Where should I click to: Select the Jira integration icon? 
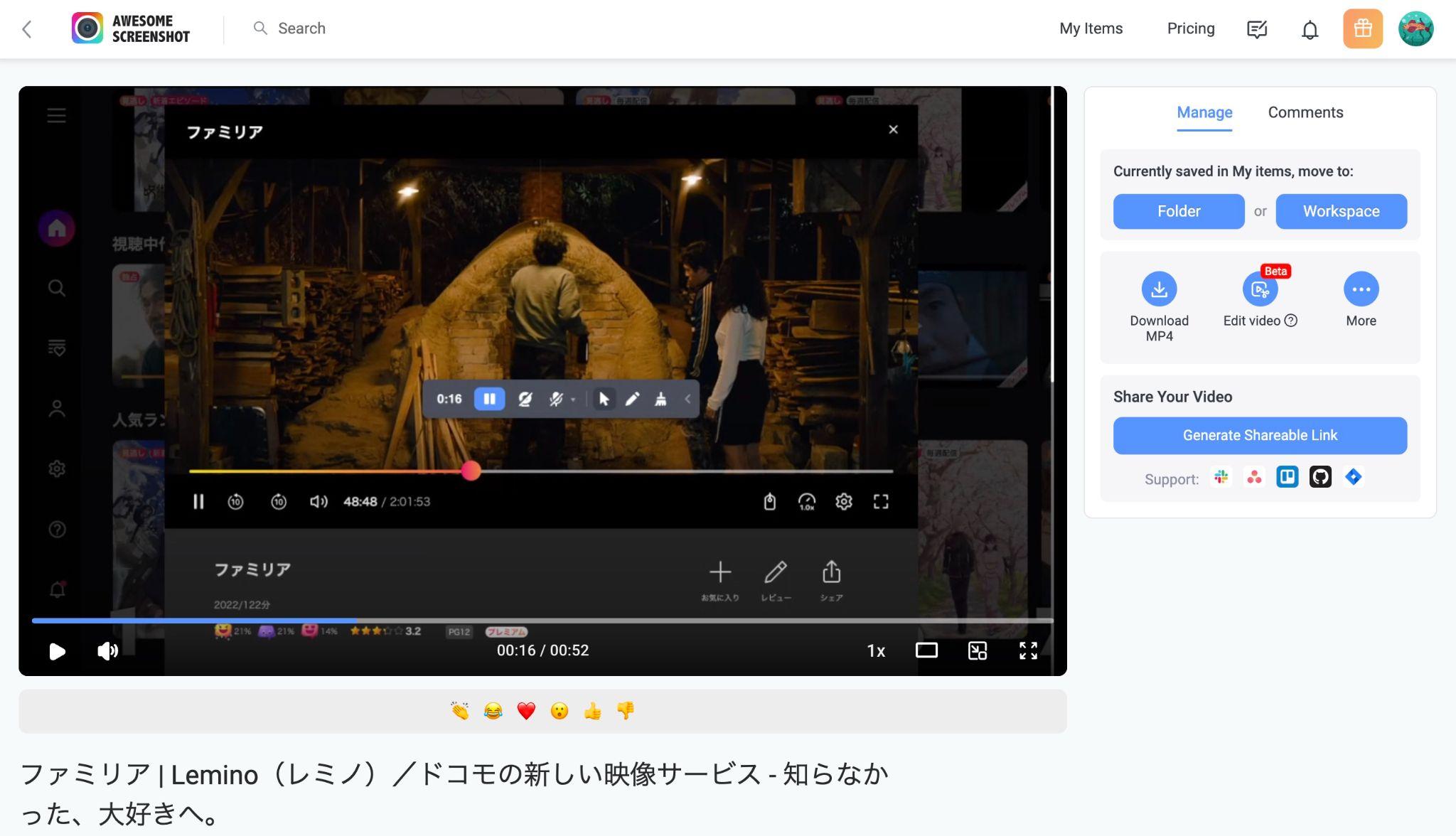pyautogui.click(x=1354, y=477)
